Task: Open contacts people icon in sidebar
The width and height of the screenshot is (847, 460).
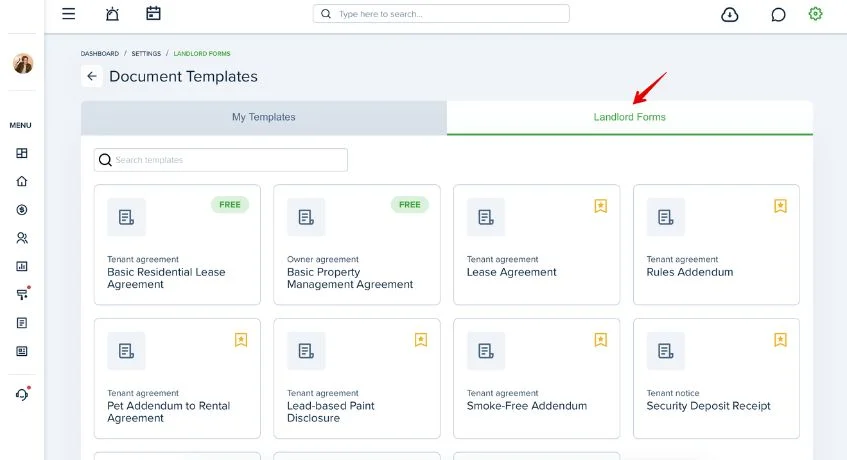Action: pyautogui.click(x=22, y=238)
